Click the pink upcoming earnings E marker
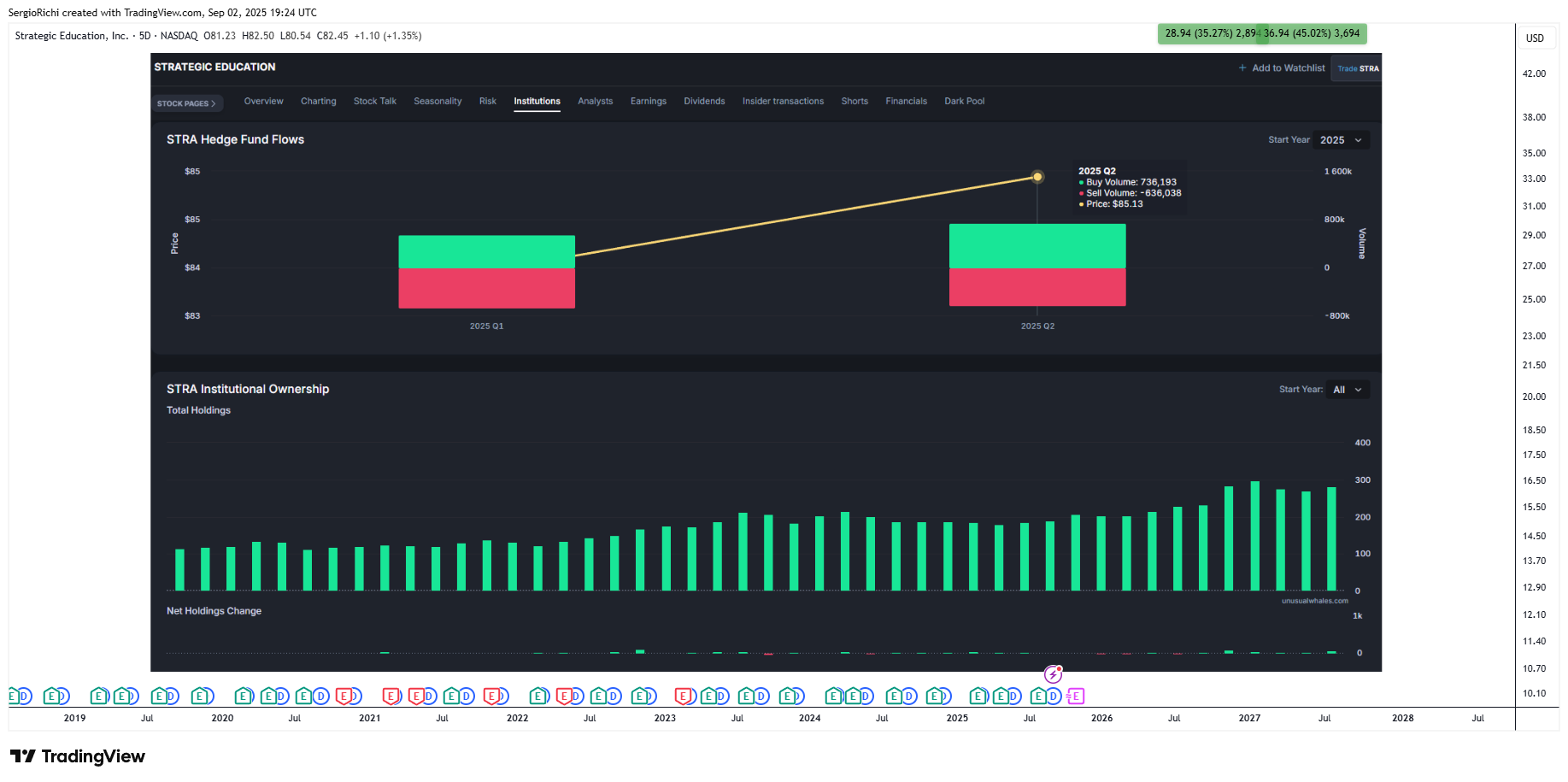Viewport: 1568px width, 782px height. click(1077, 697)
